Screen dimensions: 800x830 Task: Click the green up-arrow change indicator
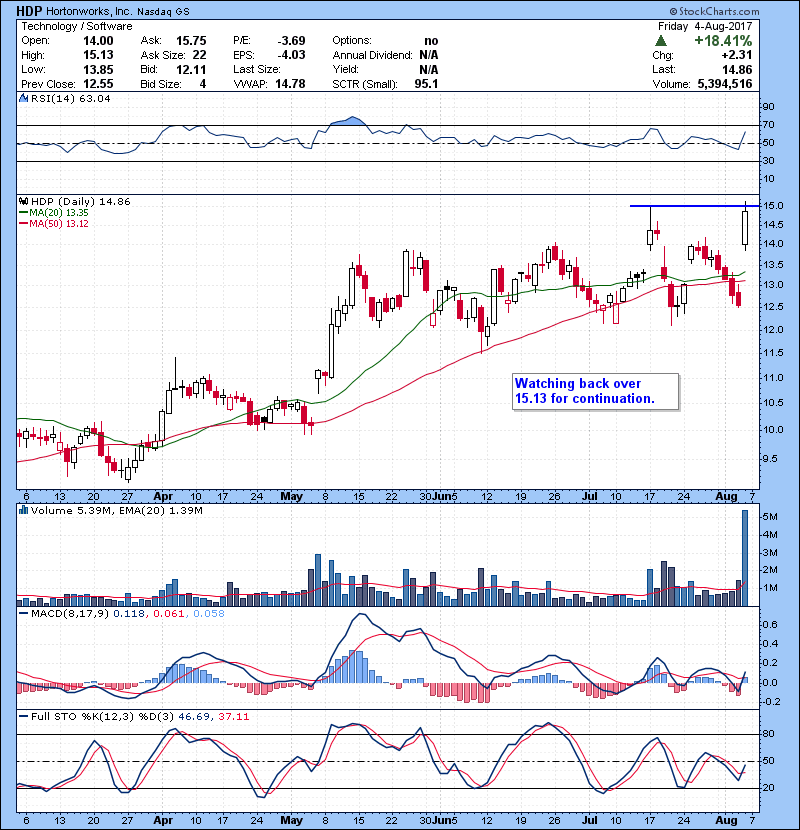click(660, 41)
